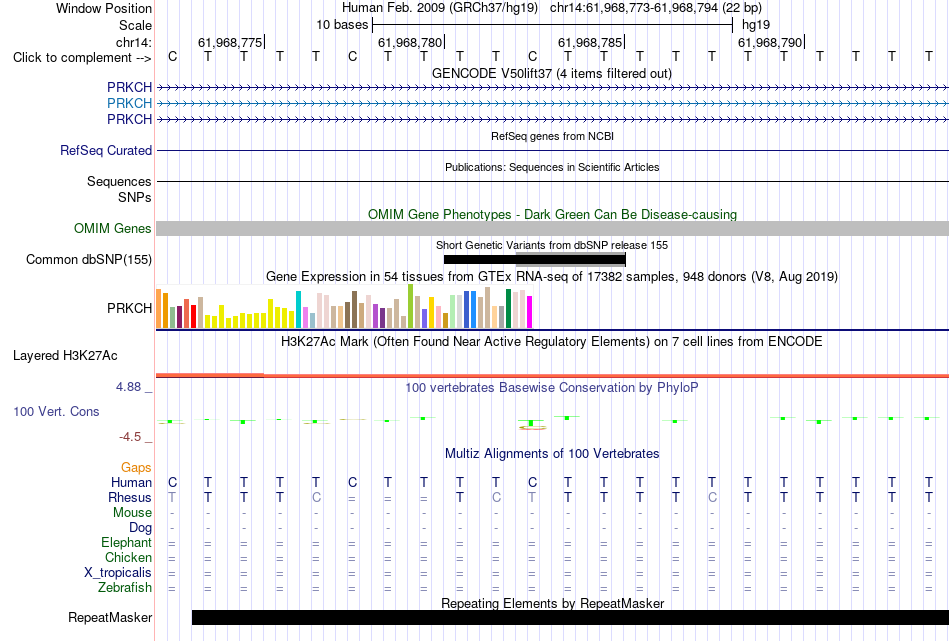Click the H3K27Ac Mark ENCODE track title
Screen dimensions: 950x641
(551, 342)
